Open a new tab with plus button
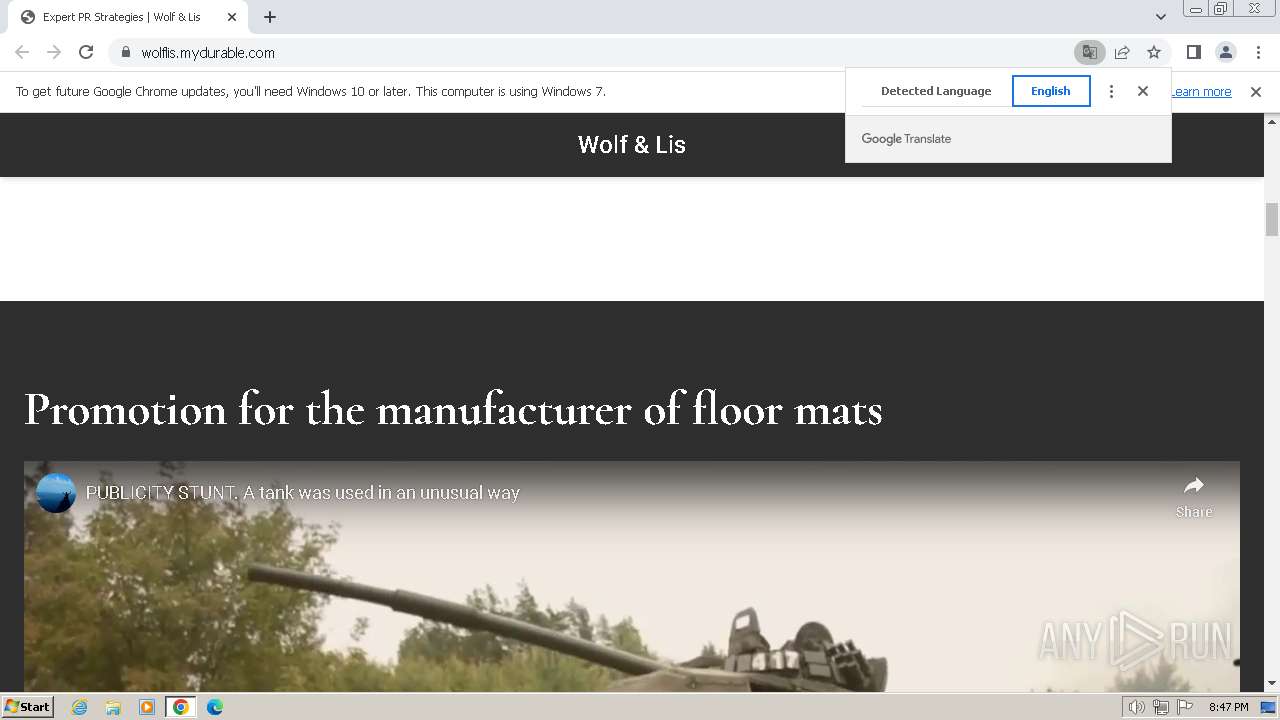Viewport: 1280px width, 720px height. tap(270, 17)
